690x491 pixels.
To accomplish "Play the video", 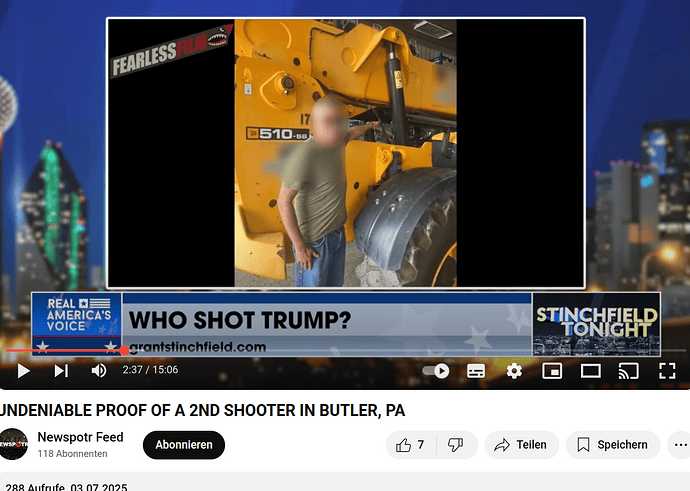I will pyautogui.click(x=23, y=371).
